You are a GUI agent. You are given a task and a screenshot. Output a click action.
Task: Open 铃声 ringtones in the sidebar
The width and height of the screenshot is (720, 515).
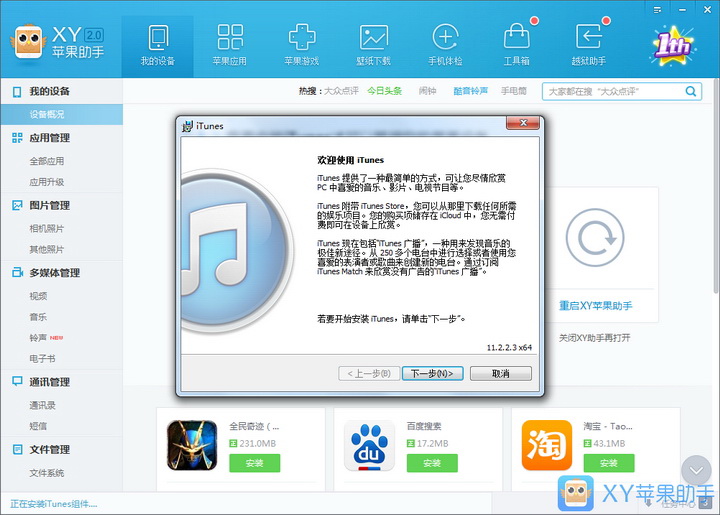[x=39, y=338]
